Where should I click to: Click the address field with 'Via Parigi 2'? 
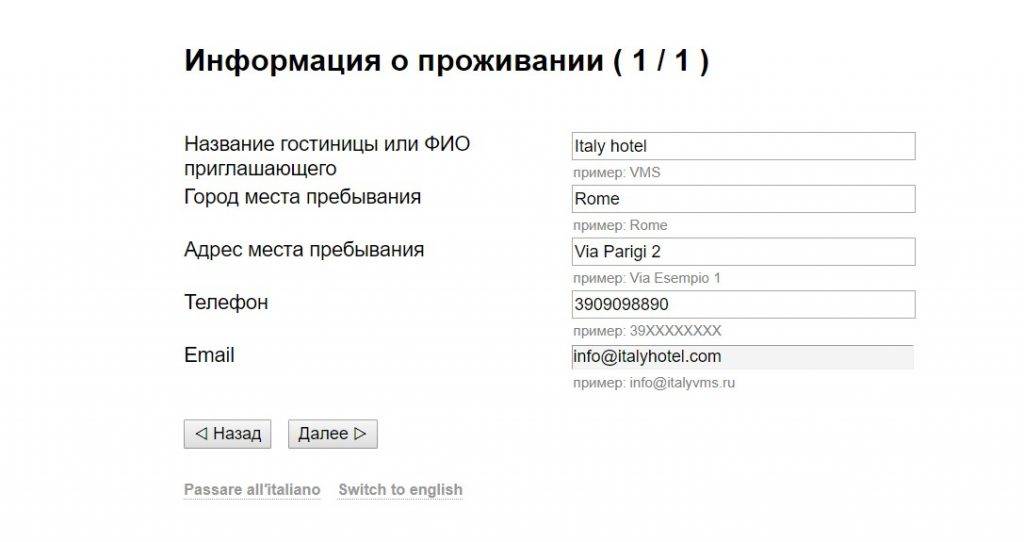[742, 251]
